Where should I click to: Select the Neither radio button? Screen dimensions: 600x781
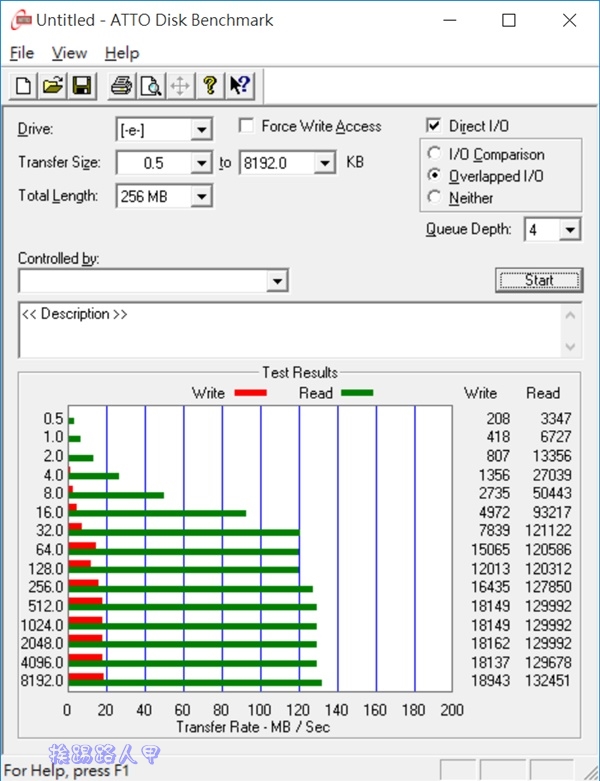click(x=434, y=197)
